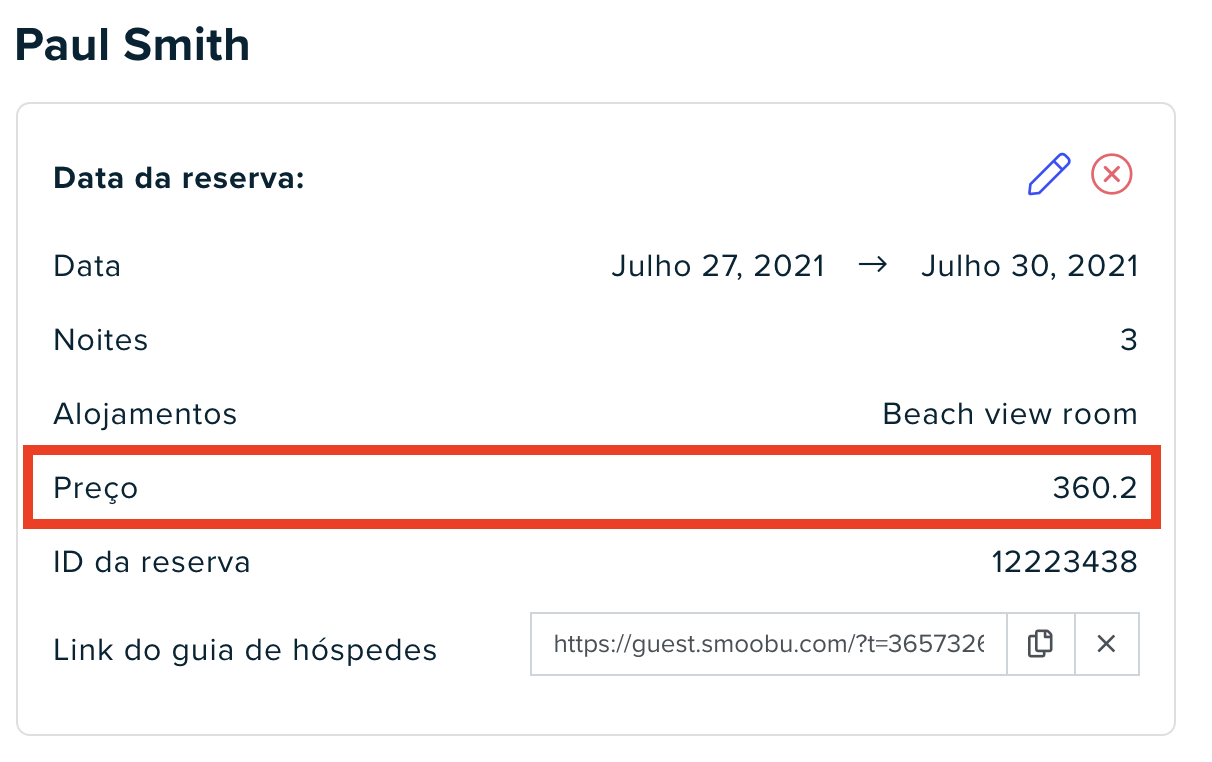Click the Alojamentos label

145,414
